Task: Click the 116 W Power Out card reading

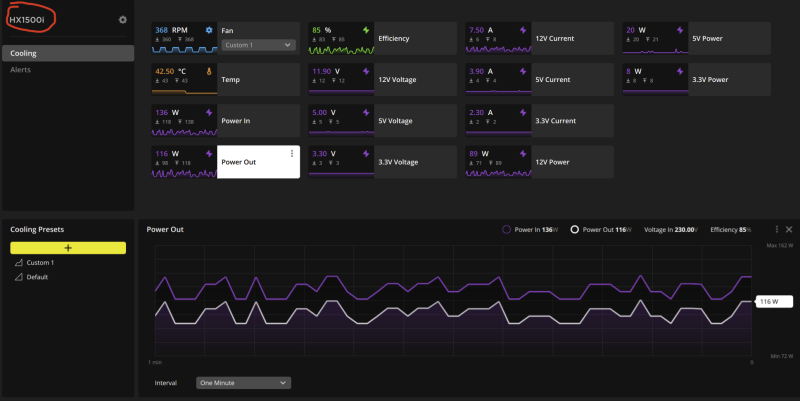Action: [x=167, y=154]
